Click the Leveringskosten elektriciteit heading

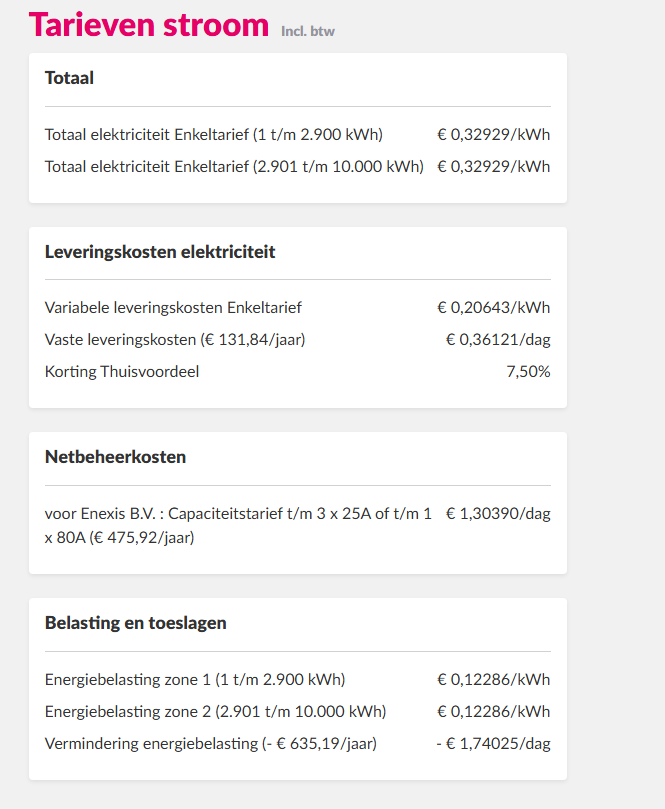click(x=160, y=252)
